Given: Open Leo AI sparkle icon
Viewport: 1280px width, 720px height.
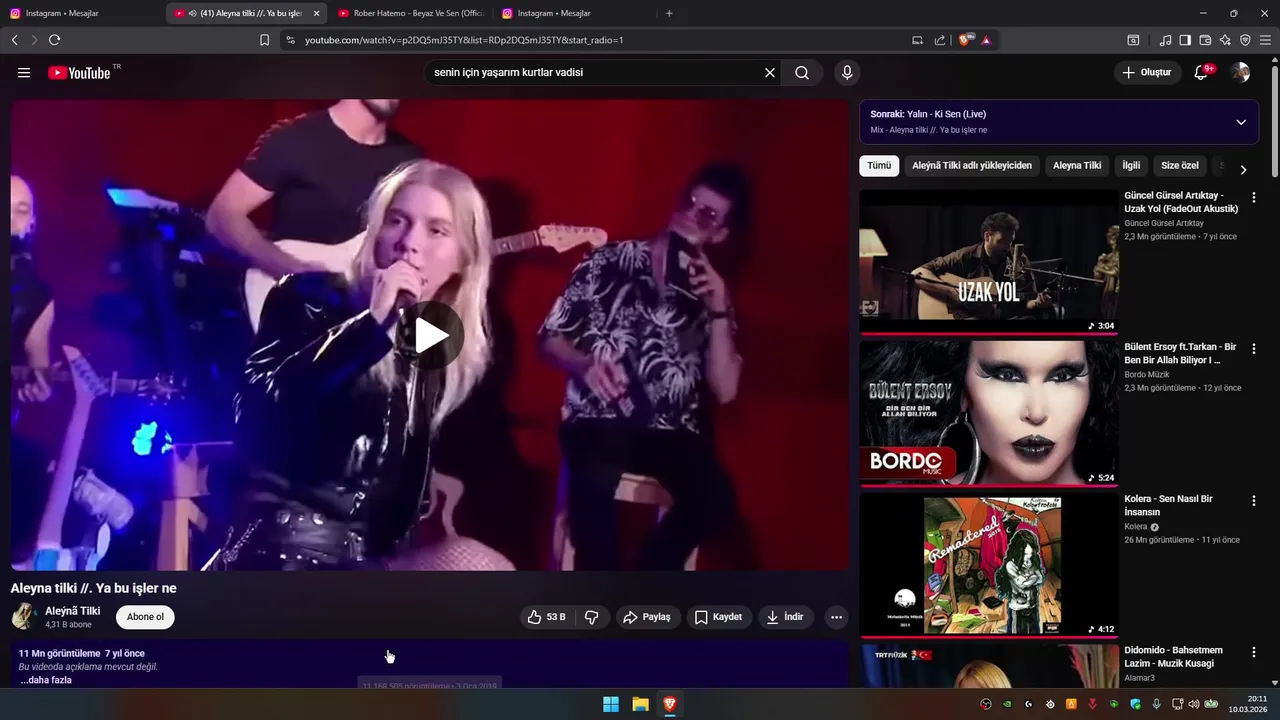Looking at the screenshot, I should [x=1225, y=40].
